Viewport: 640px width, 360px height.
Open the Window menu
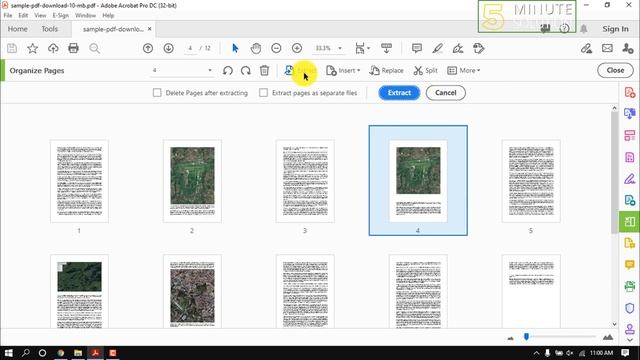click(85, 16)
